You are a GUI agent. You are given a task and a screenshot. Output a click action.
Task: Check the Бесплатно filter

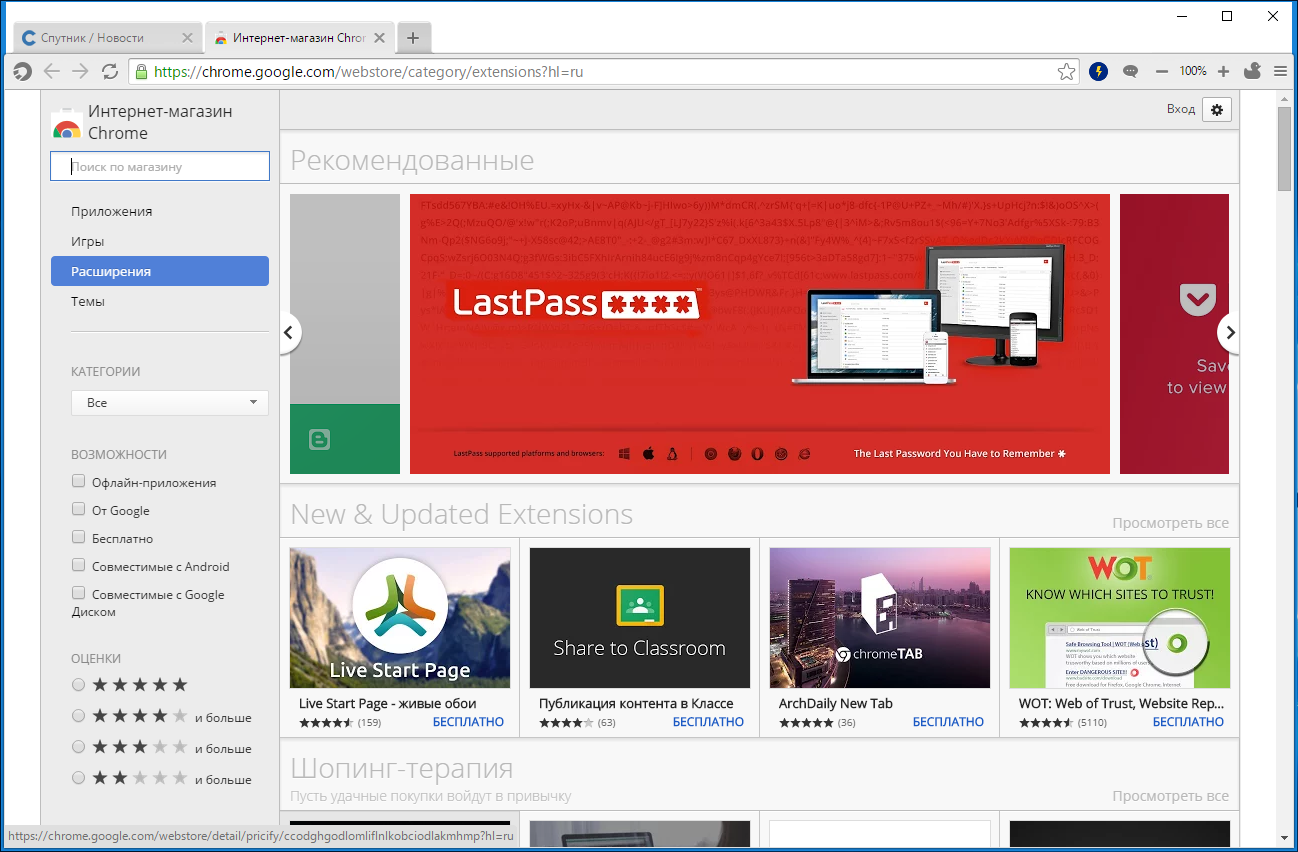(79, 537)
